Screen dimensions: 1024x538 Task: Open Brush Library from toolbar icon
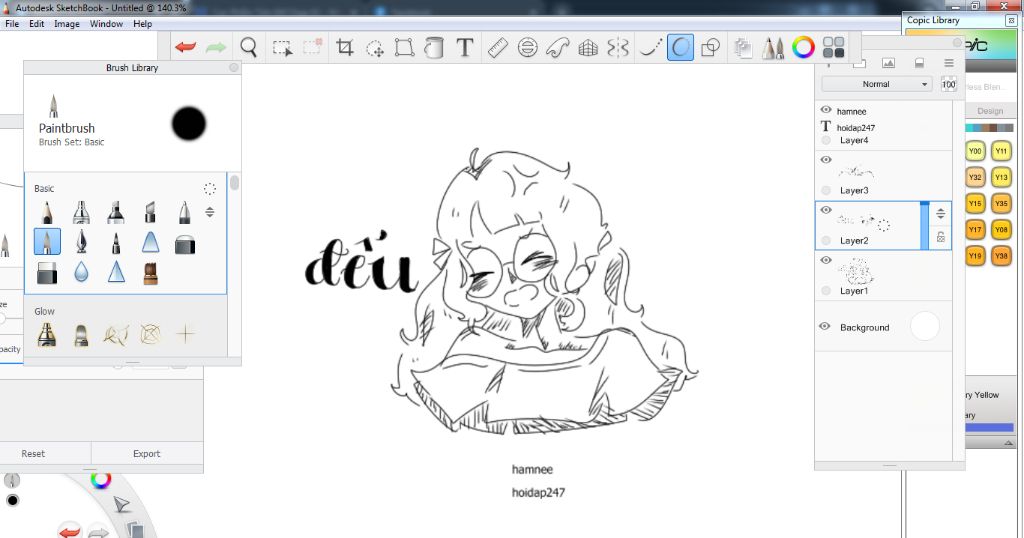coord(773,47)
